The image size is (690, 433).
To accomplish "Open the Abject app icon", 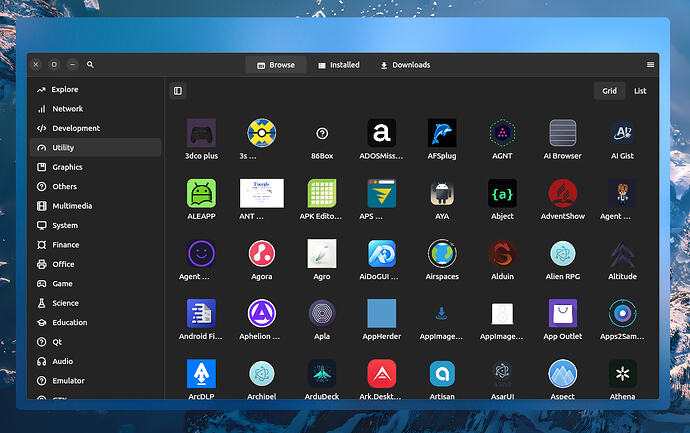I will (502, 193).
